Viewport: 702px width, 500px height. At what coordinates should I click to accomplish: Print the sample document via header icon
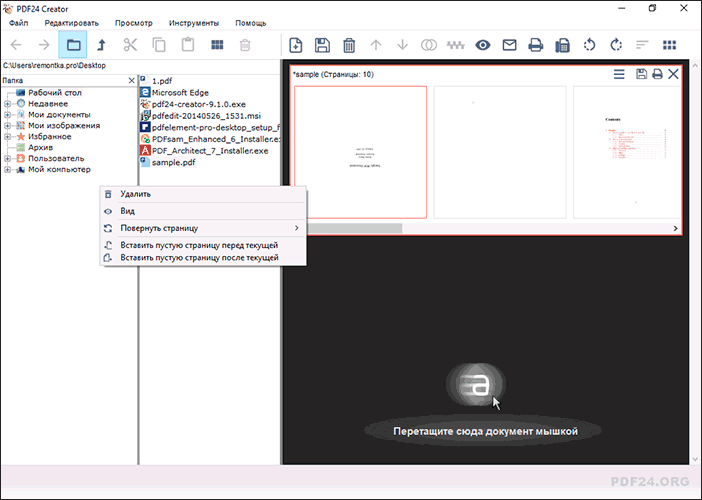(x=657, y=74)
